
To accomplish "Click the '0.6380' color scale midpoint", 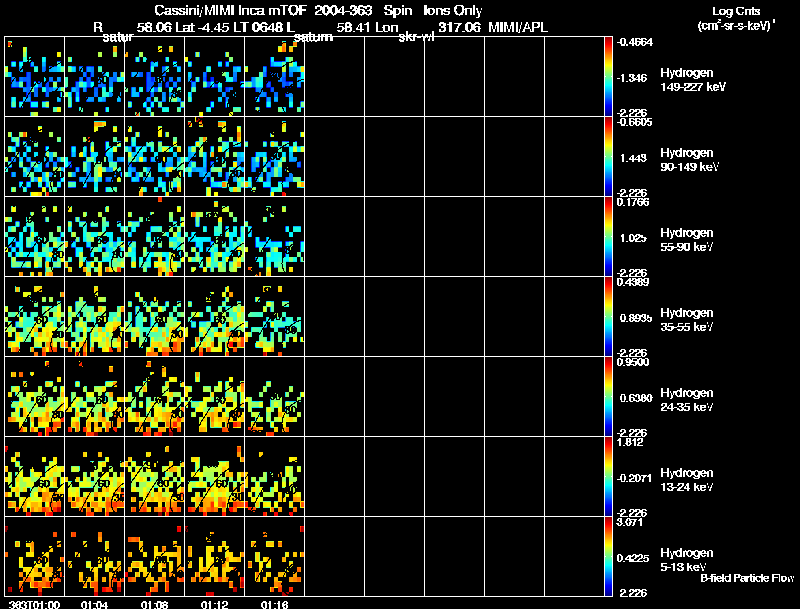I will [x=636, y=398].
